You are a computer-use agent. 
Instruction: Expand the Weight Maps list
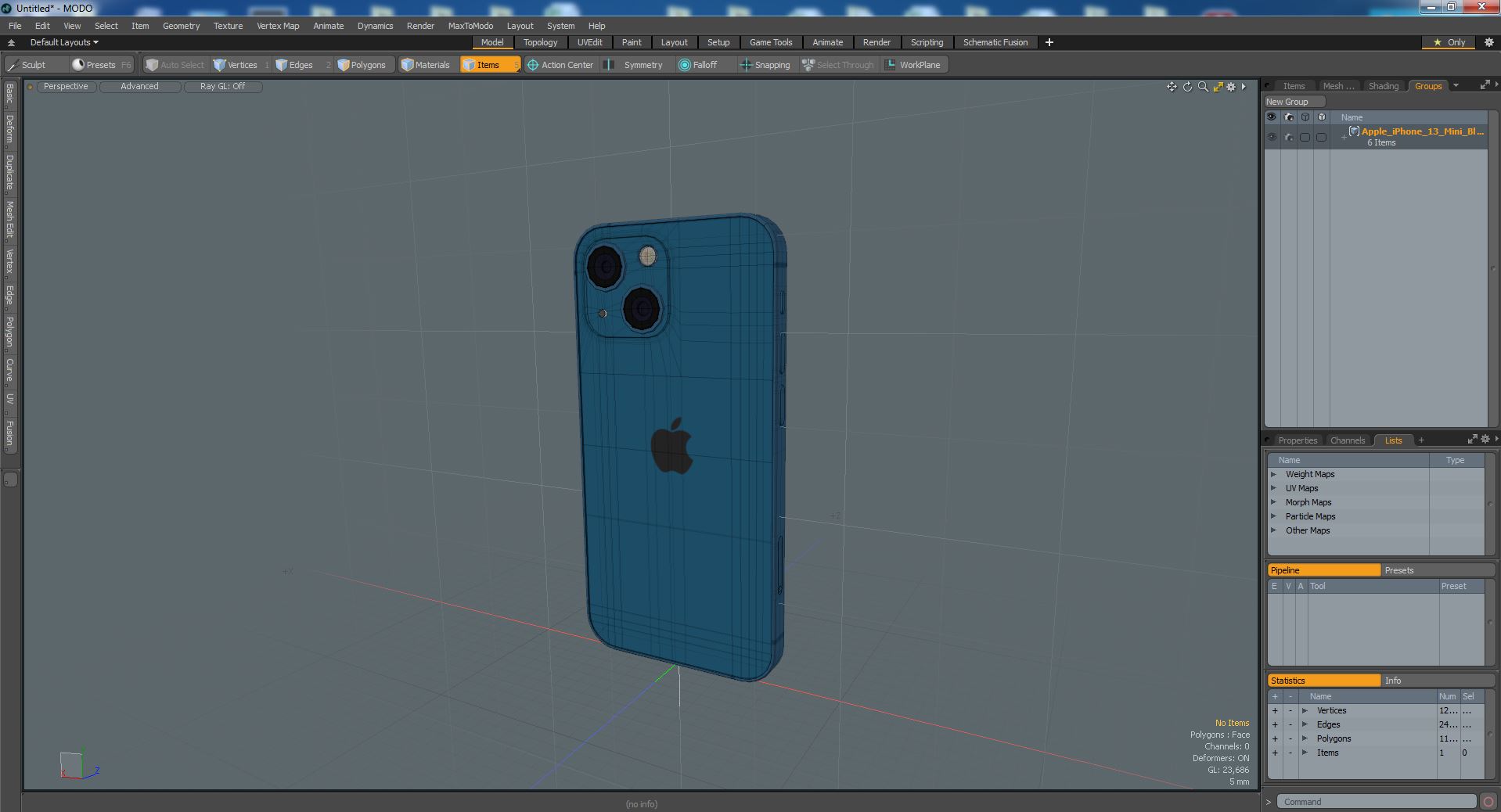1273,474
